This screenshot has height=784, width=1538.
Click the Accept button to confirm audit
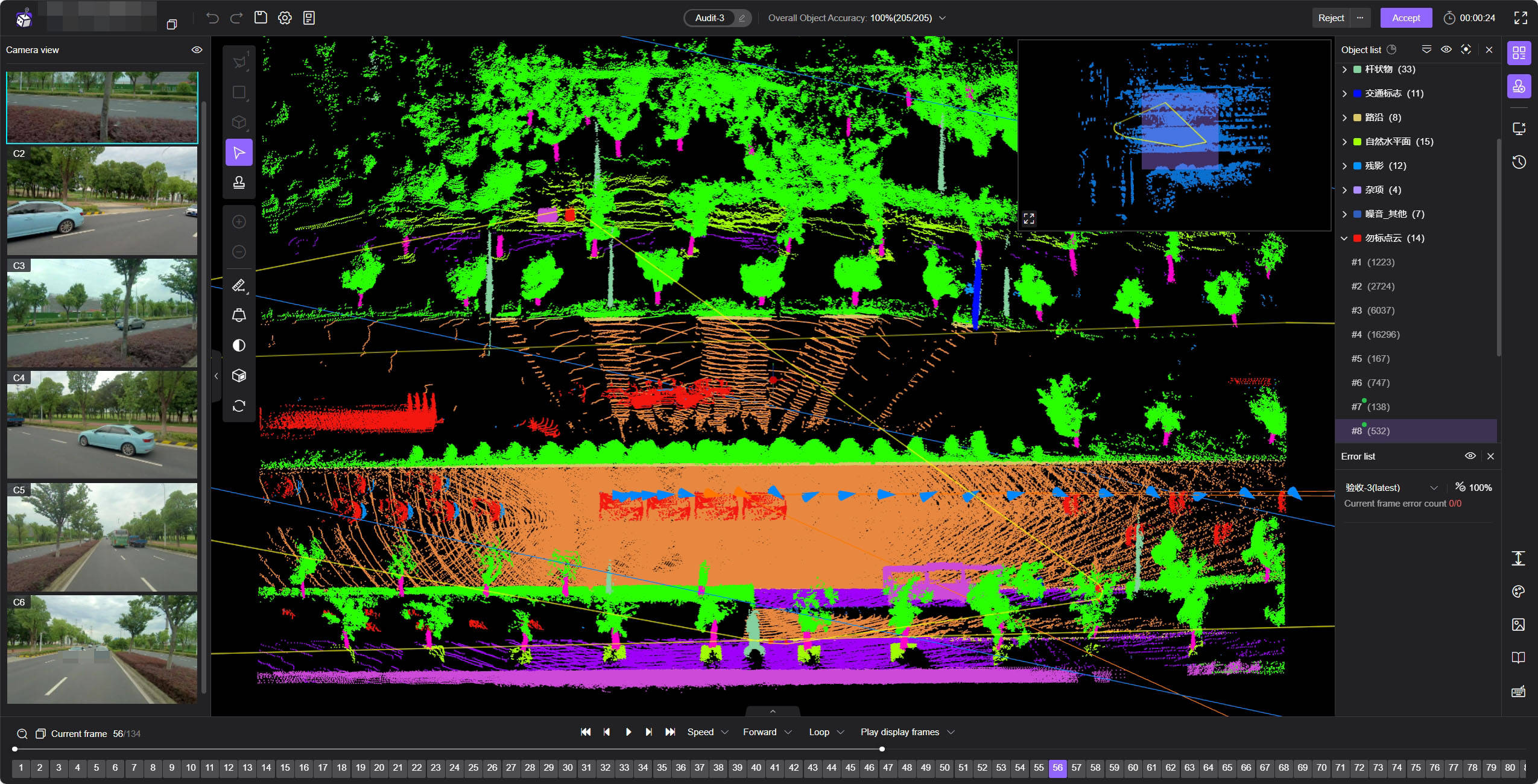pyautogui.click(x=1407, y=18)
